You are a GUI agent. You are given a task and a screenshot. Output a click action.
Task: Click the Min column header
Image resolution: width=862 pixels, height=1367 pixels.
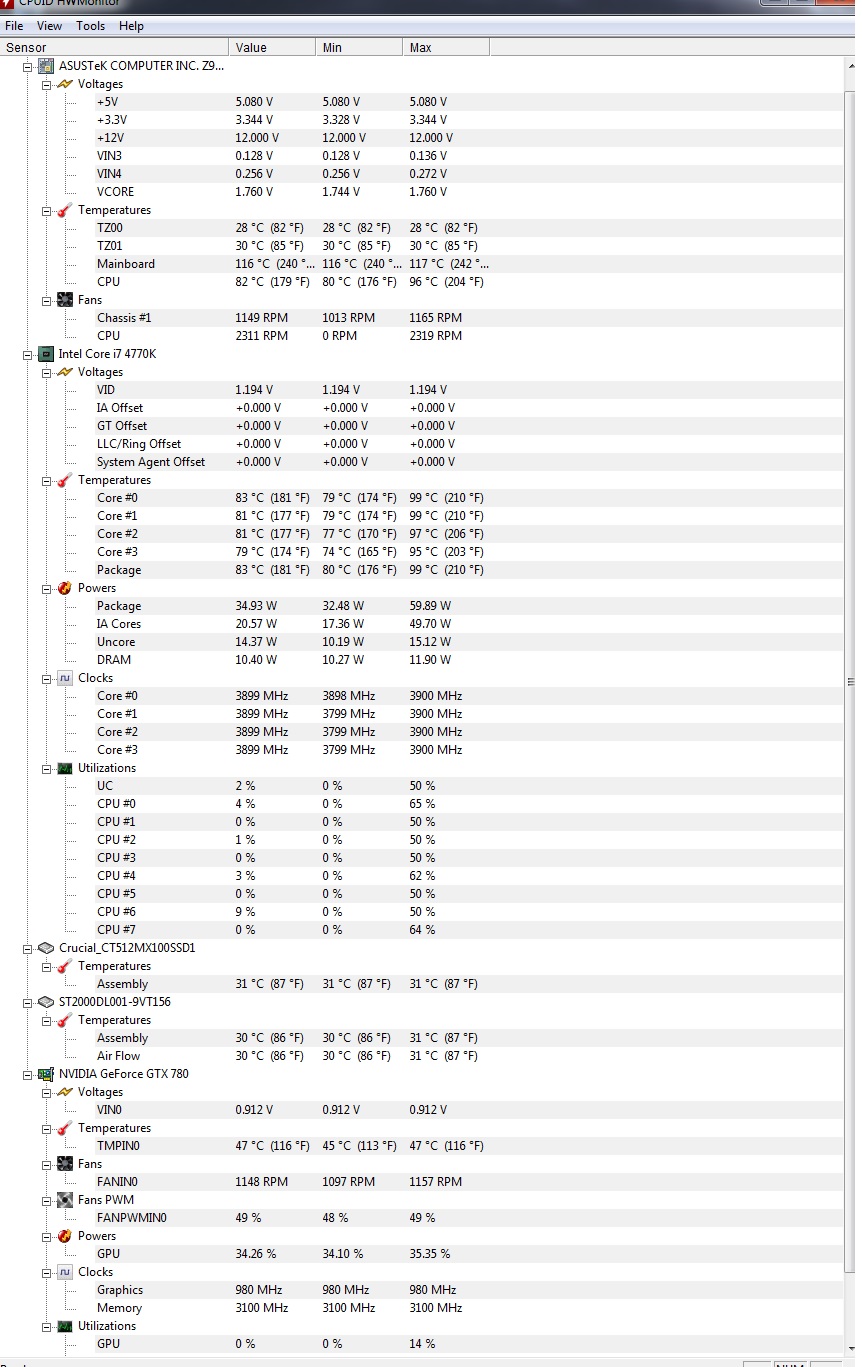[x=360, y=47]
